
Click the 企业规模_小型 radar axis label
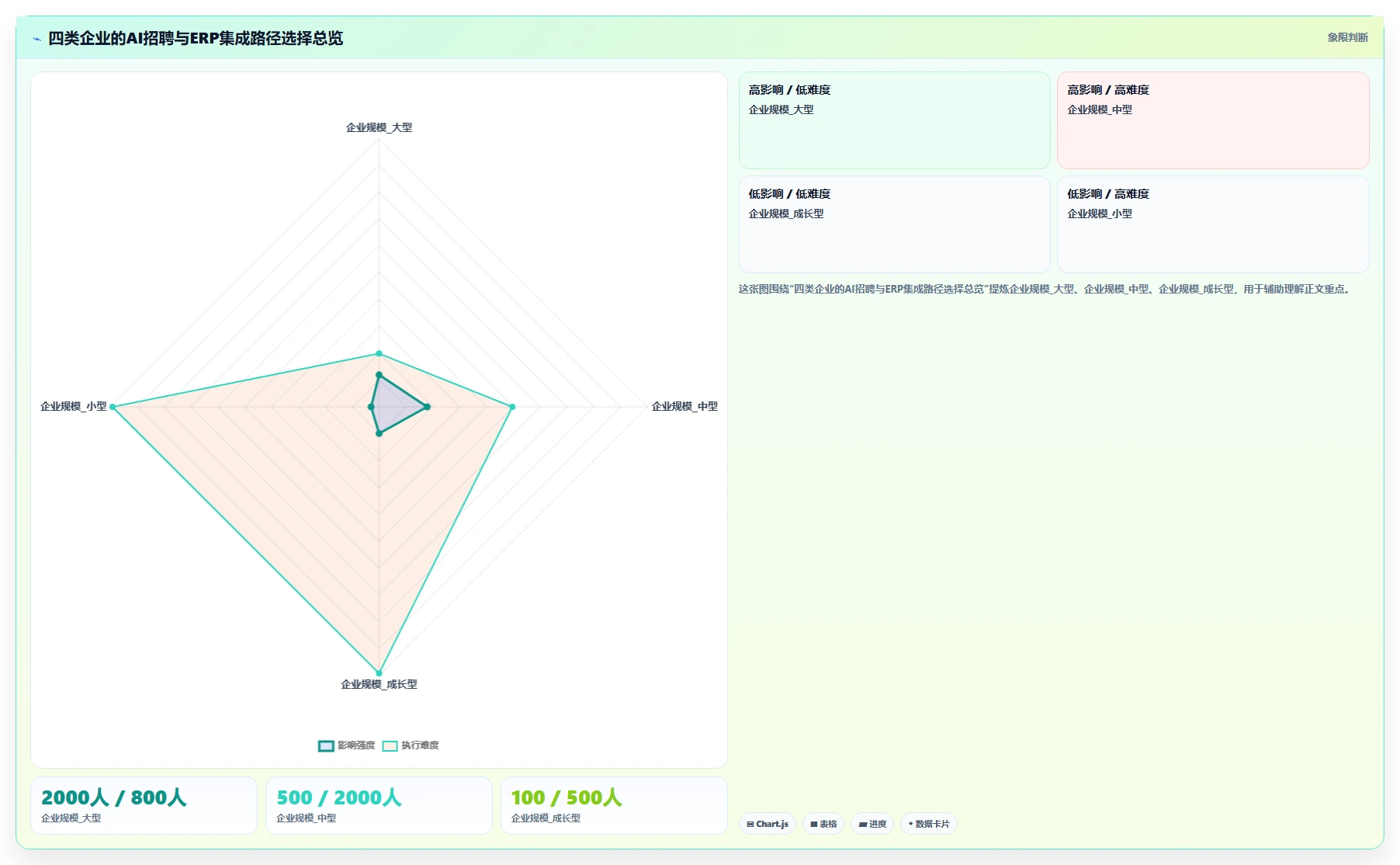[x=74, y=406]
